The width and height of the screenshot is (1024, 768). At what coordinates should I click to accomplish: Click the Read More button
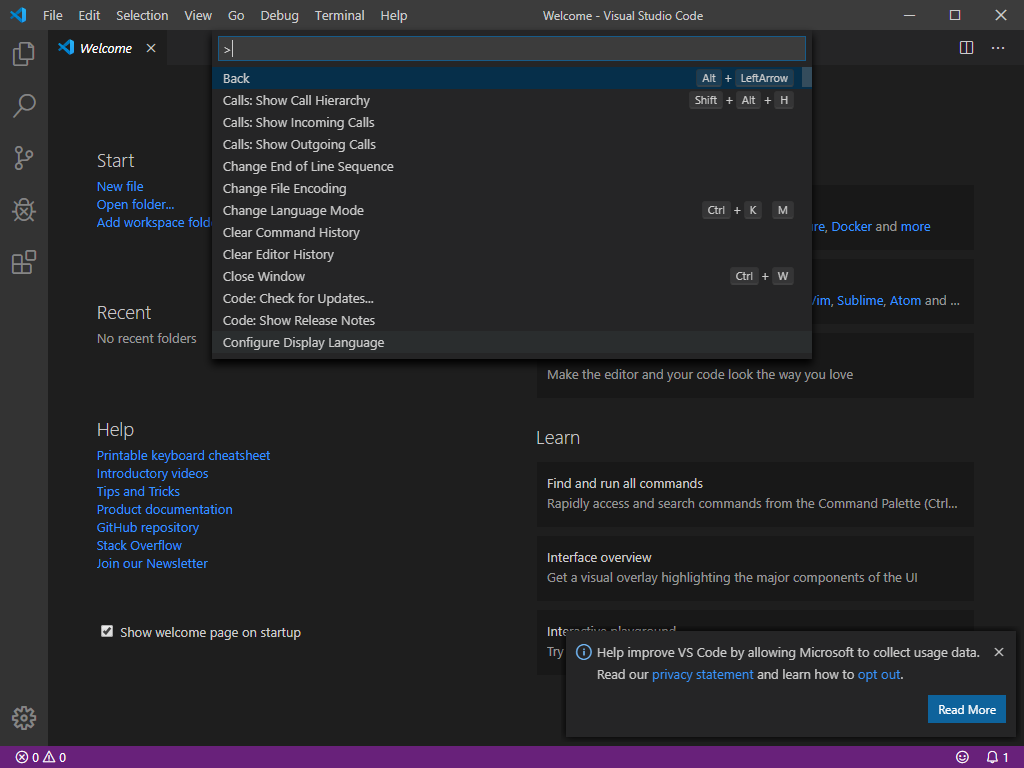point(966,710)
